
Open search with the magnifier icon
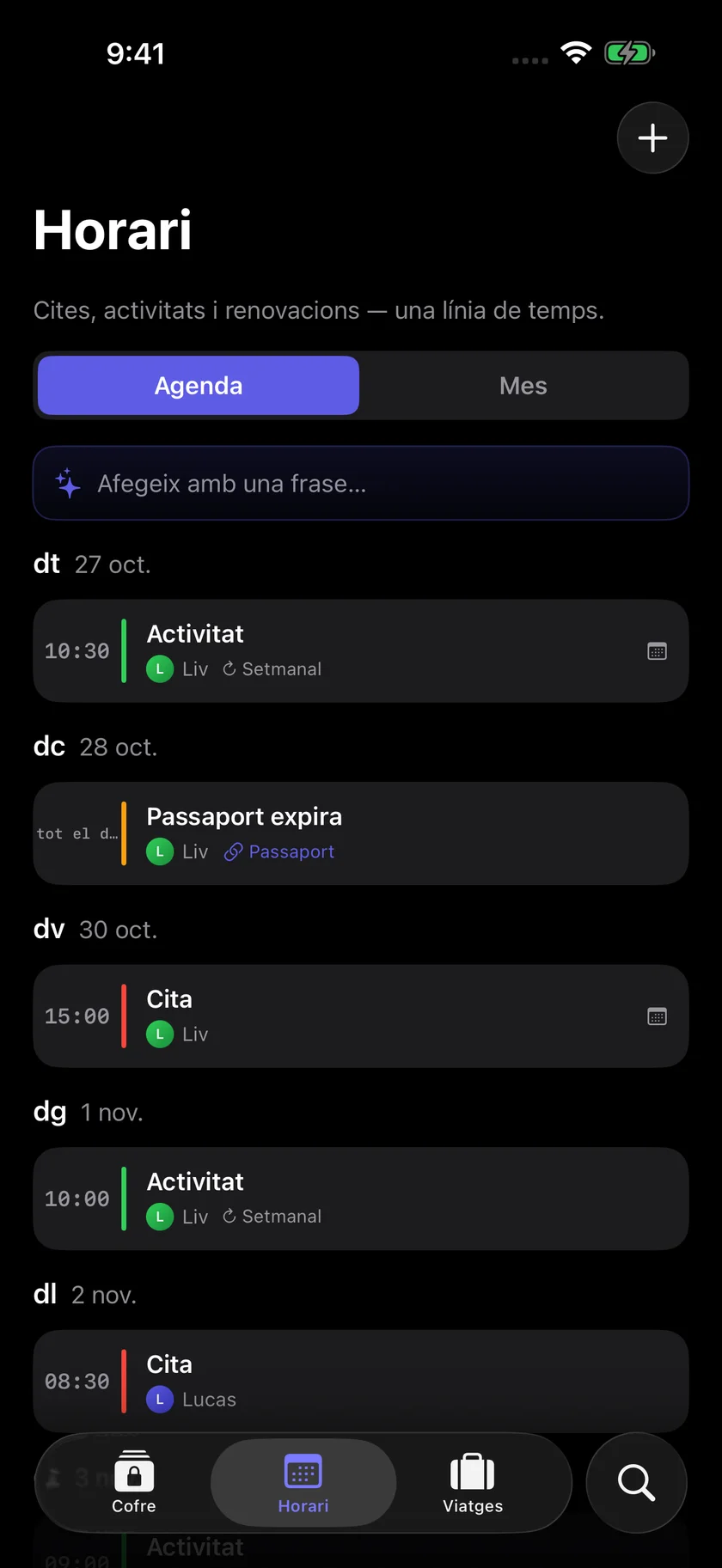[x=636, y=1482]
